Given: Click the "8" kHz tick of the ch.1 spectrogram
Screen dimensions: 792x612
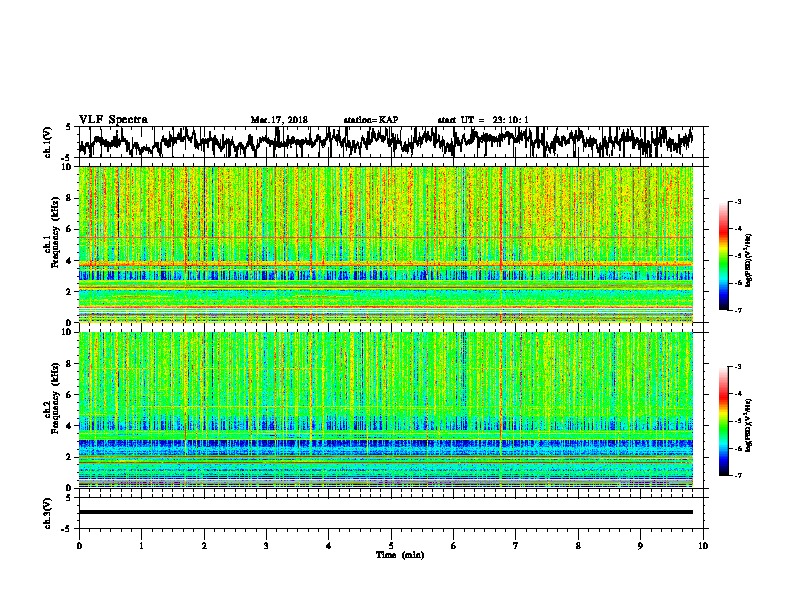Looking at the screenshot, I should tap(70, 198).
